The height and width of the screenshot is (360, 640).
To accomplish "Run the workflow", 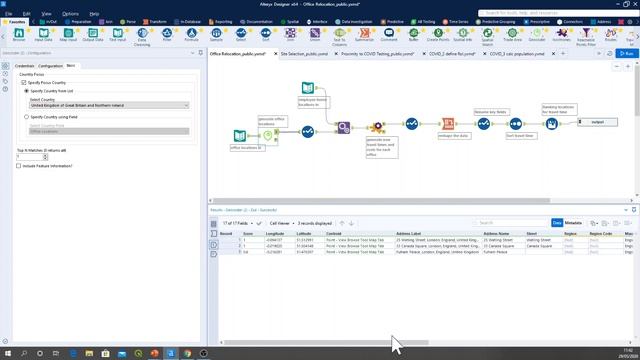I will click(x=627, y=53).
